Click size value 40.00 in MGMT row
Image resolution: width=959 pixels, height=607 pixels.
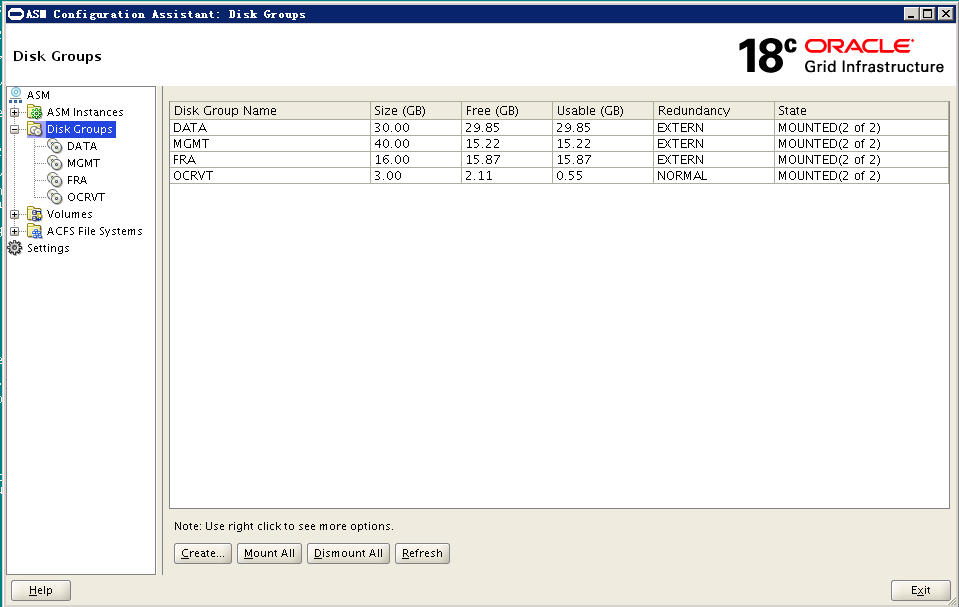click(416, 144)
